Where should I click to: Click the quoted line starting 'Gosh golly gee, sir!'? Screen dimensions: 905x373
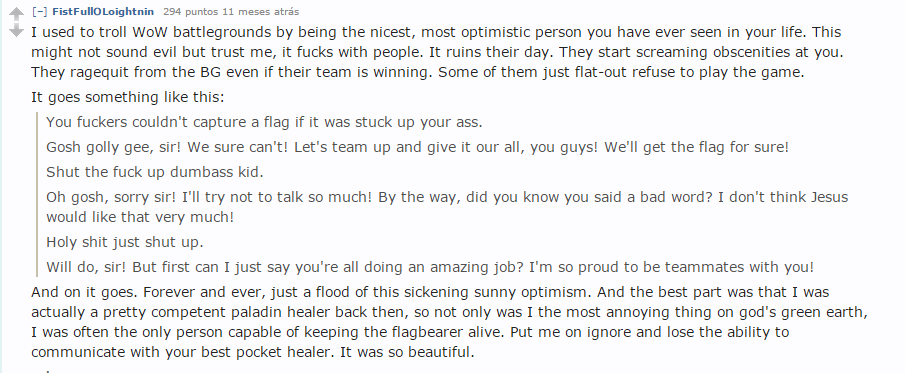pyautogui.click(x=417, y=147)
